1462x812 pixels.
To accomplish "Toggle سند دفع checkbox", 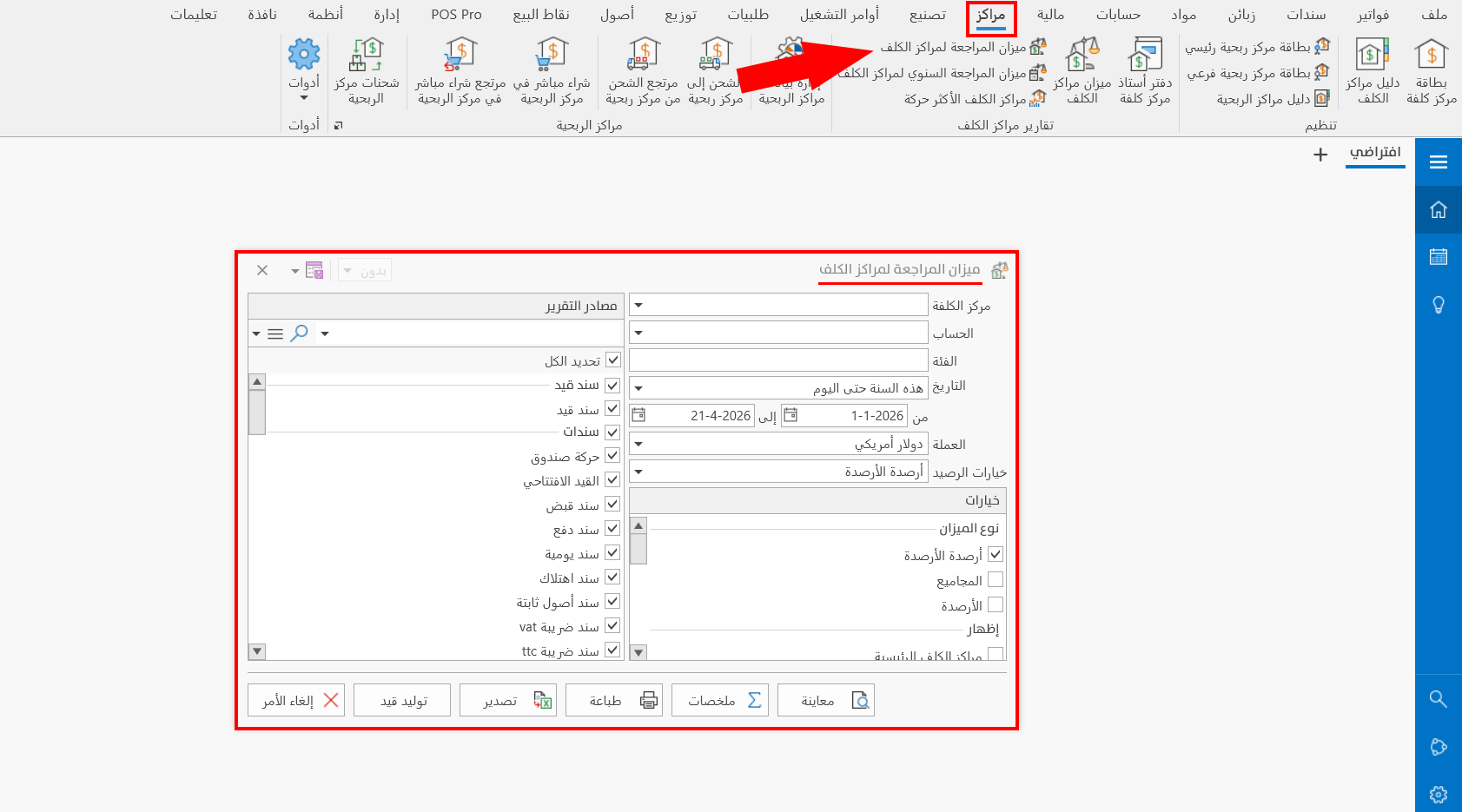I will click(612, 529).
